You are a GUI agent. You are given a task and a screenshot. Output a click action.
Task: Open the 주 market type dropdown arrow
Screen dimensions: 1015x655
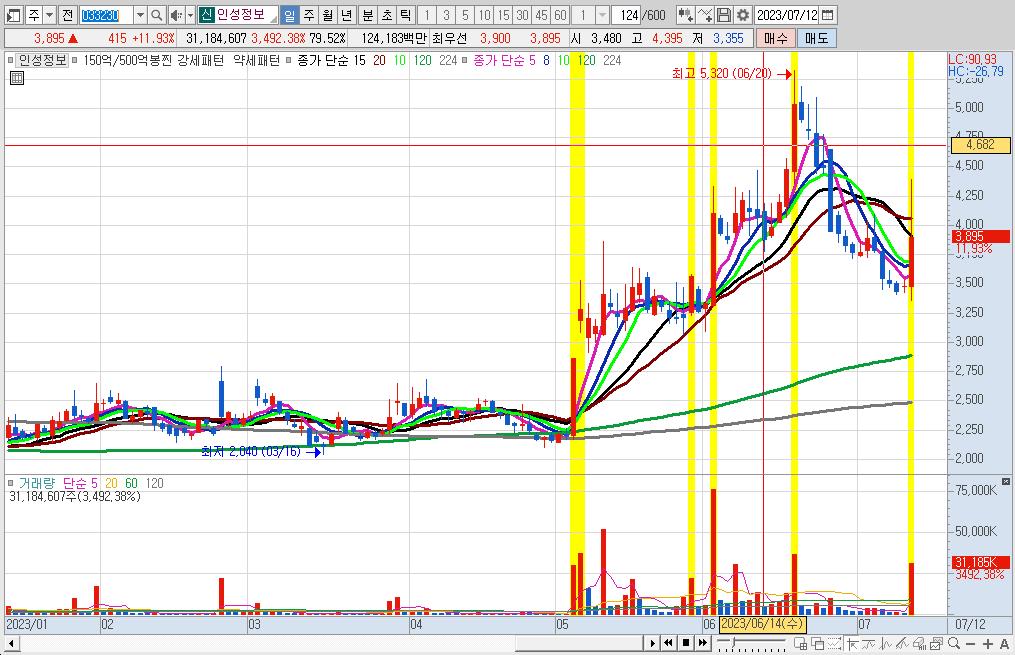49,15
